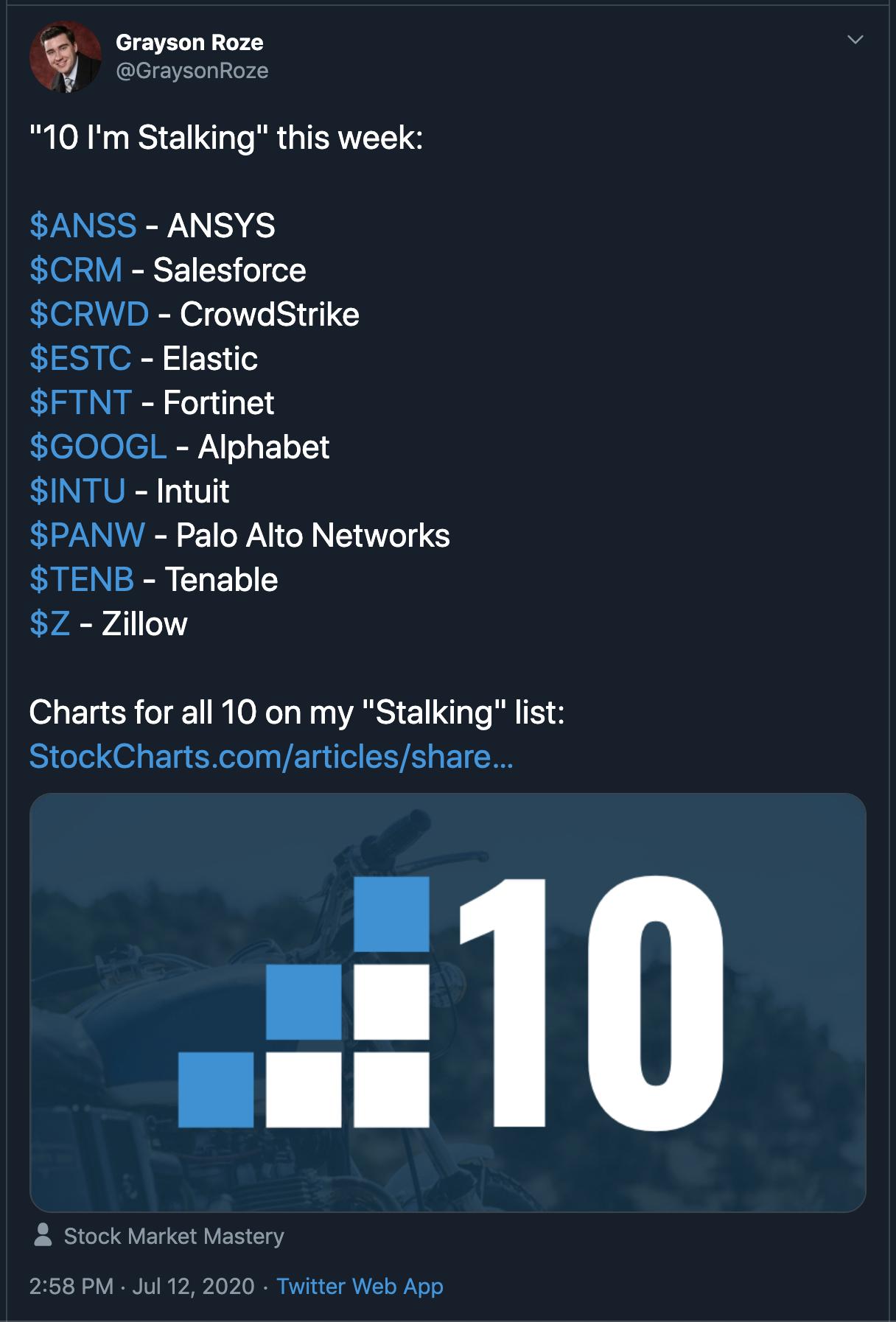This screenshot has width=896, height=1322.
Task: Click the Grayson Roze display name
Action: [x=189, y=43]
